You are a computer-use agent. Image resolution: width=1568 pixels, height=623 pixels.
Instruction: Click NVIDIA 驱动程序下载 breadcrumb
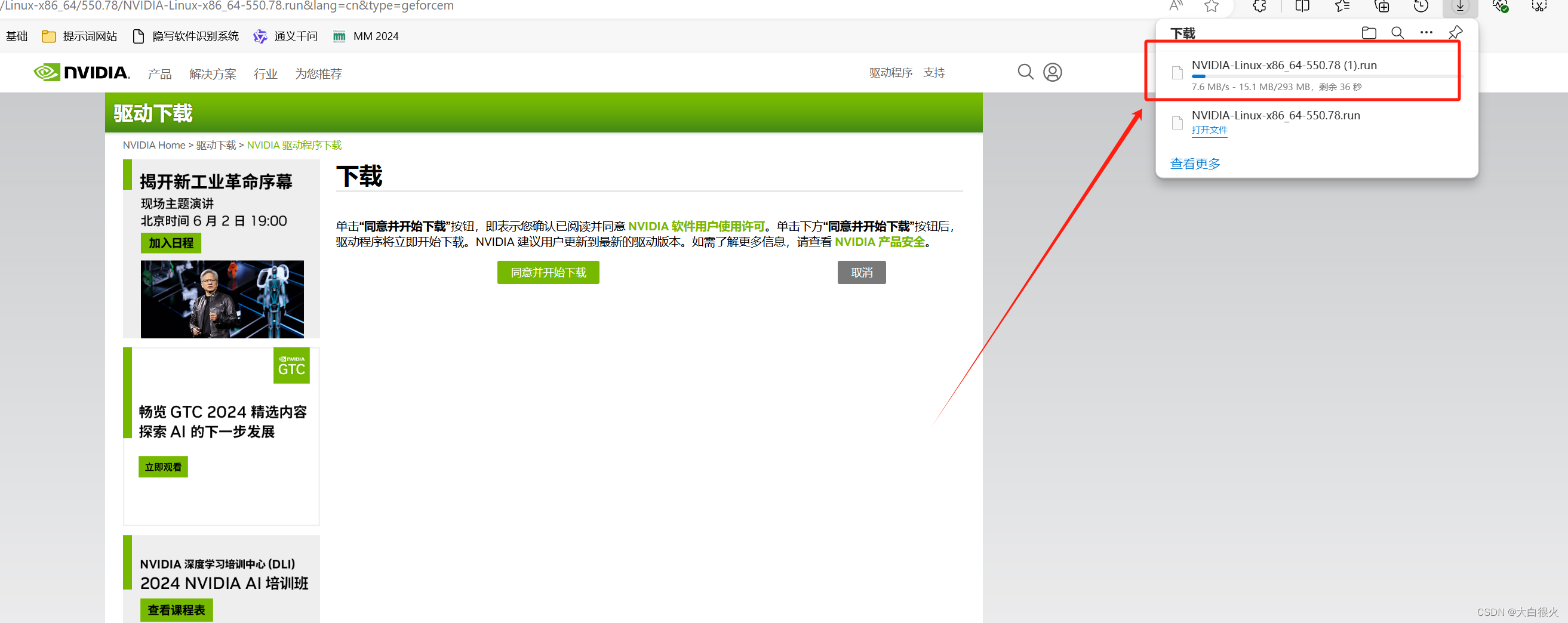point(294,146)
